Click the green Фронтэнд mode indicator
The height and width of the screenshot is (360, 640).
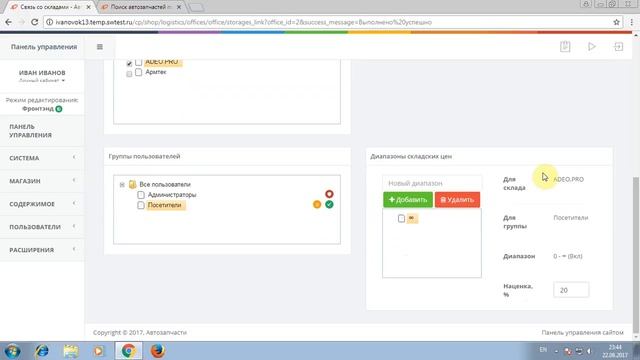pos(59,109)
